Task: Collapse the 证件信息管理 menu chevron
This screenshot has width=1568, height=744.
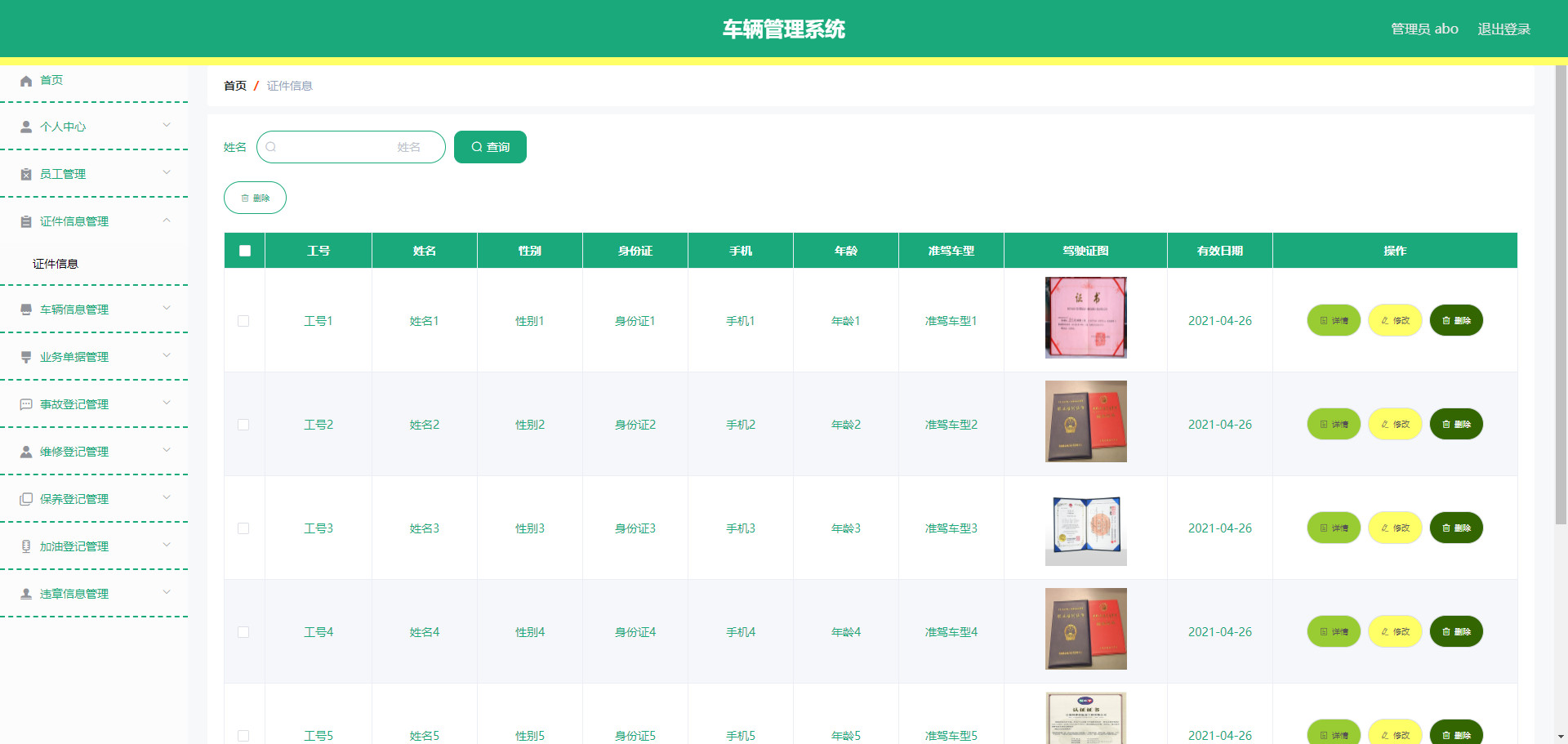Action: (x=167, y=220)
